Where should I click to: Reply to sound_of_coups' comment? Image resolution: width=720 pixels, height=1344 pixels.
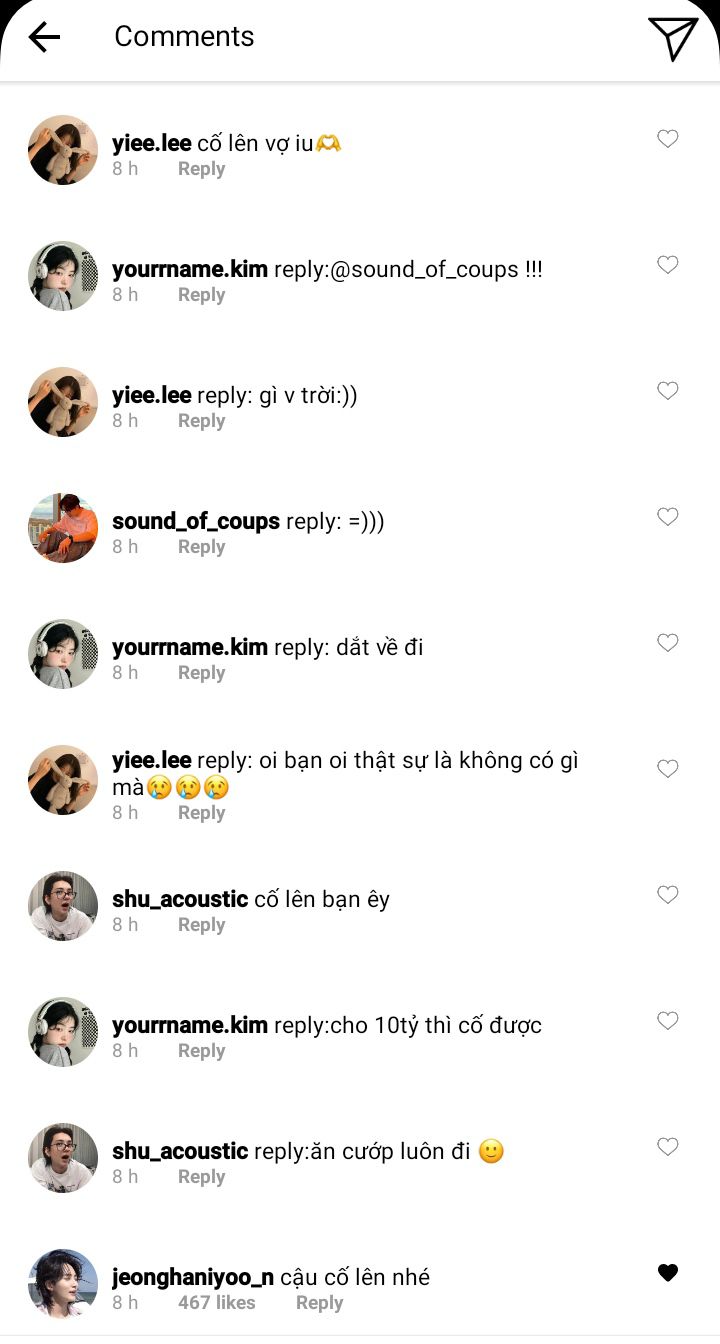point(201,547)
